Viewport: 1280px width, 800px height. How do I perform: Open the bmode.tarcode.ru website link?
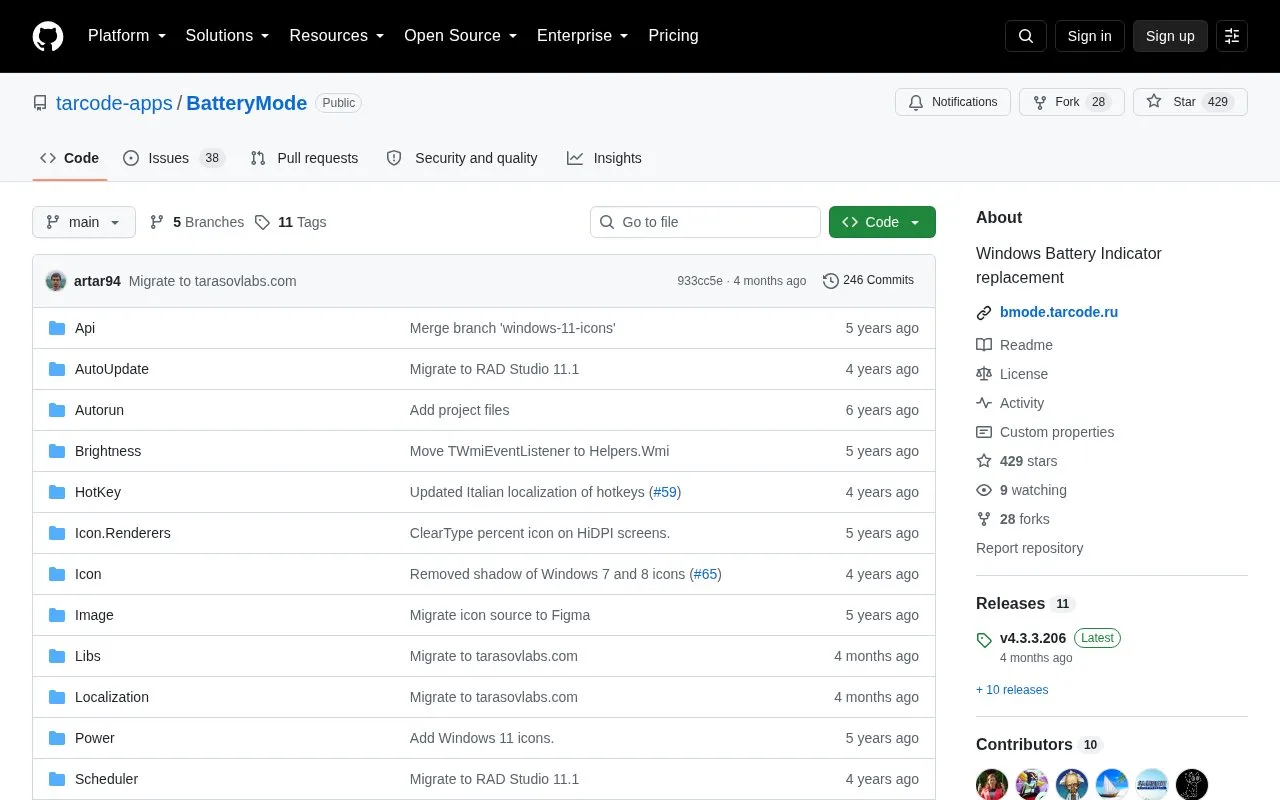[x=1059, y=312]
